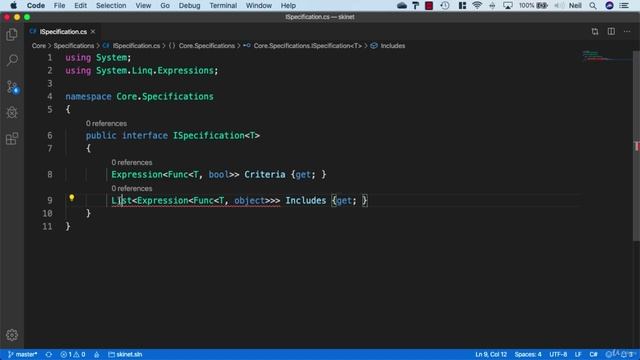Click the Open Changes icon in editor toolbar
The width and height of the screenshot is (640, 360).
(595, 31)
